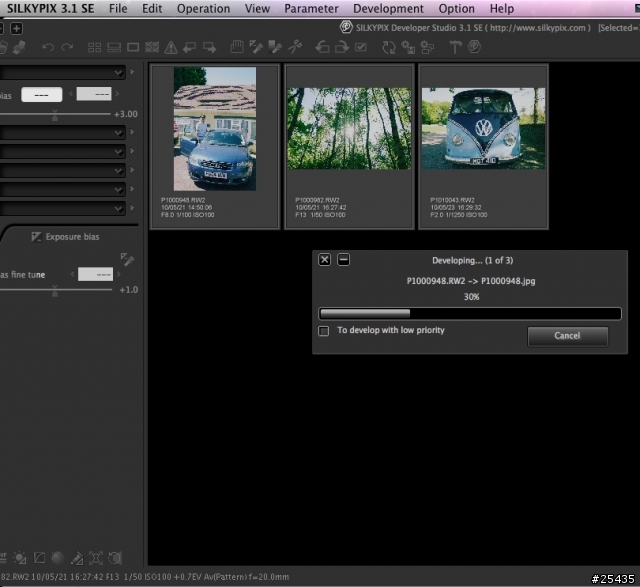The height and width of the screenshot is (587, 640).
Task: Close the Developing dialog with X button
Action: (x=324, y=260)
